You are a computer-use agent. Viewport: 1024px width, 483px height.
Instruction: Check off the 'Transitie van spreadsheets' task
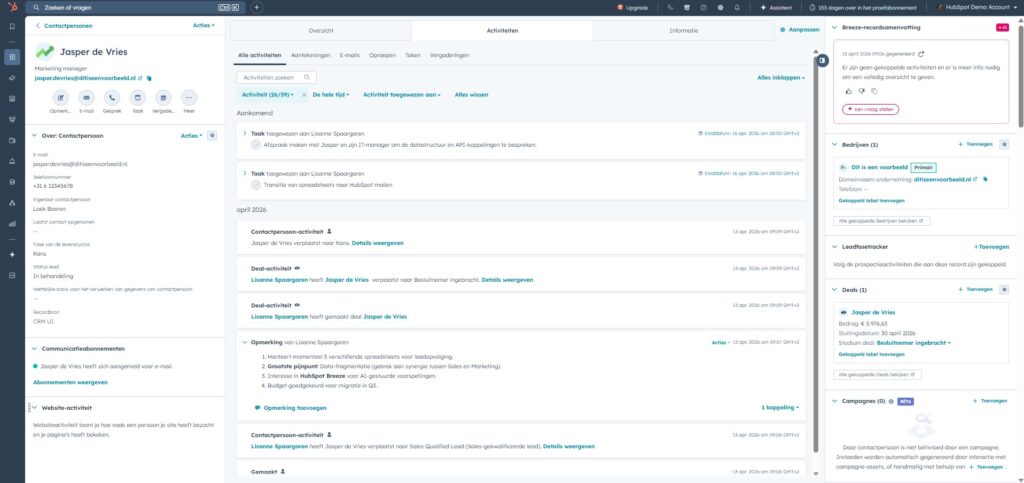click(256, 184)
